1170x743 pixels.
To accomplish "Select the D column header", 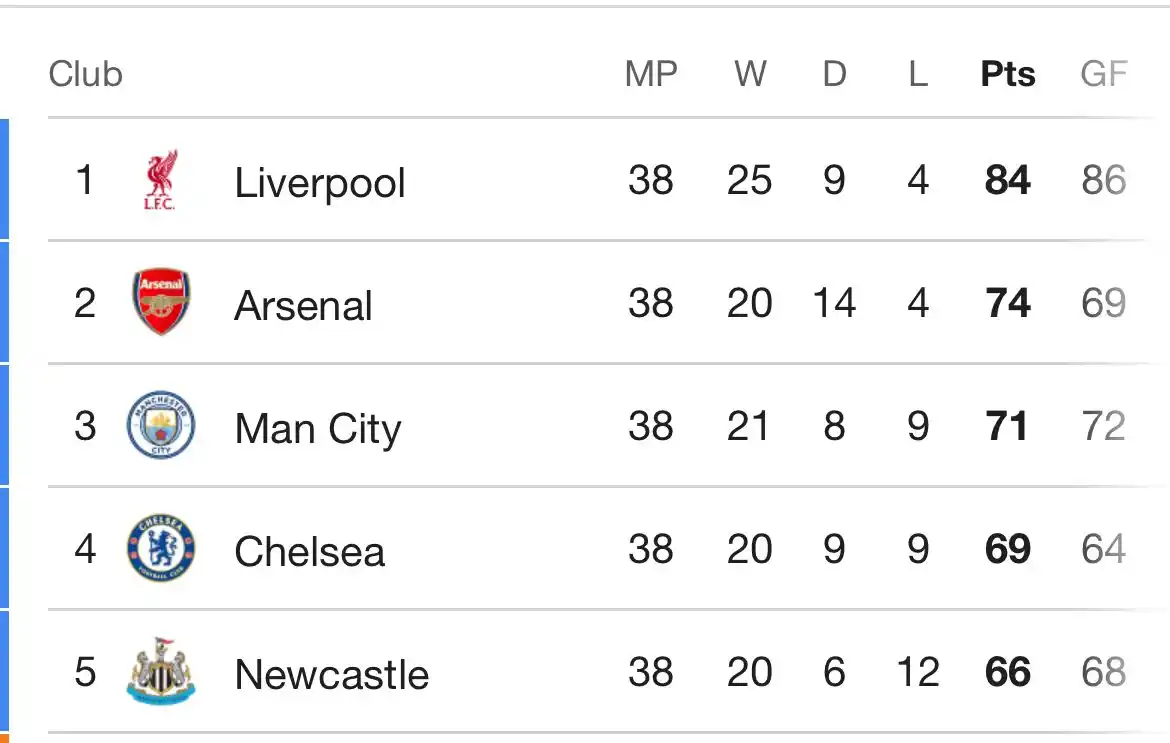I will point(834,74).
